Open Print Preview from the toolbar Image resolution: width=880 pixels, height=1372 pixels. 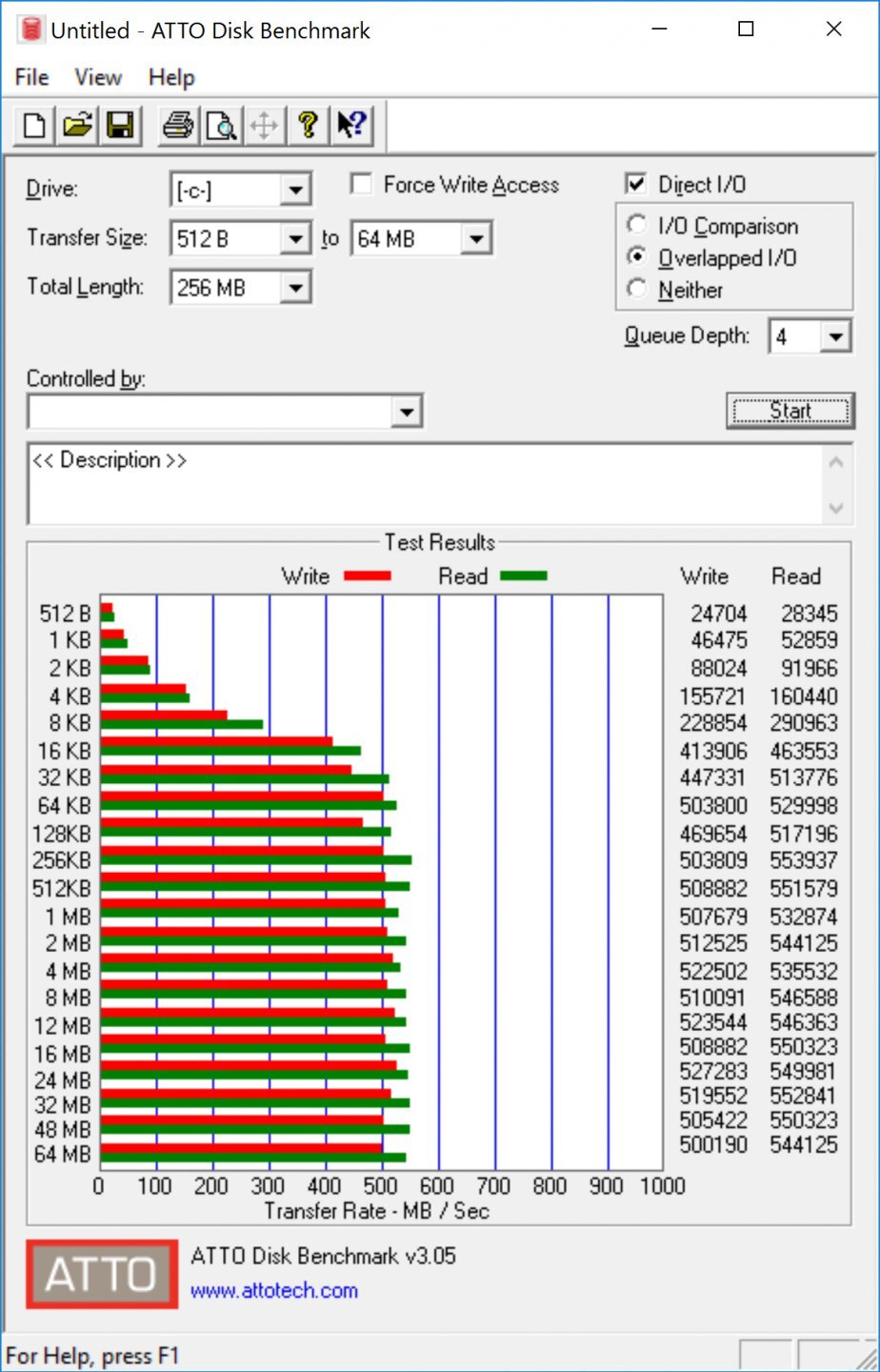(221, 125)
